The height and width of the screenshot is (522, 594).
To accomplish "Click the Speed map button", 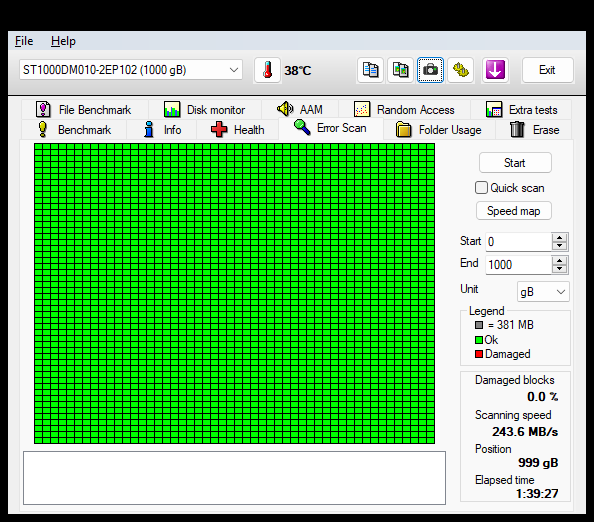I will (514, 211).
